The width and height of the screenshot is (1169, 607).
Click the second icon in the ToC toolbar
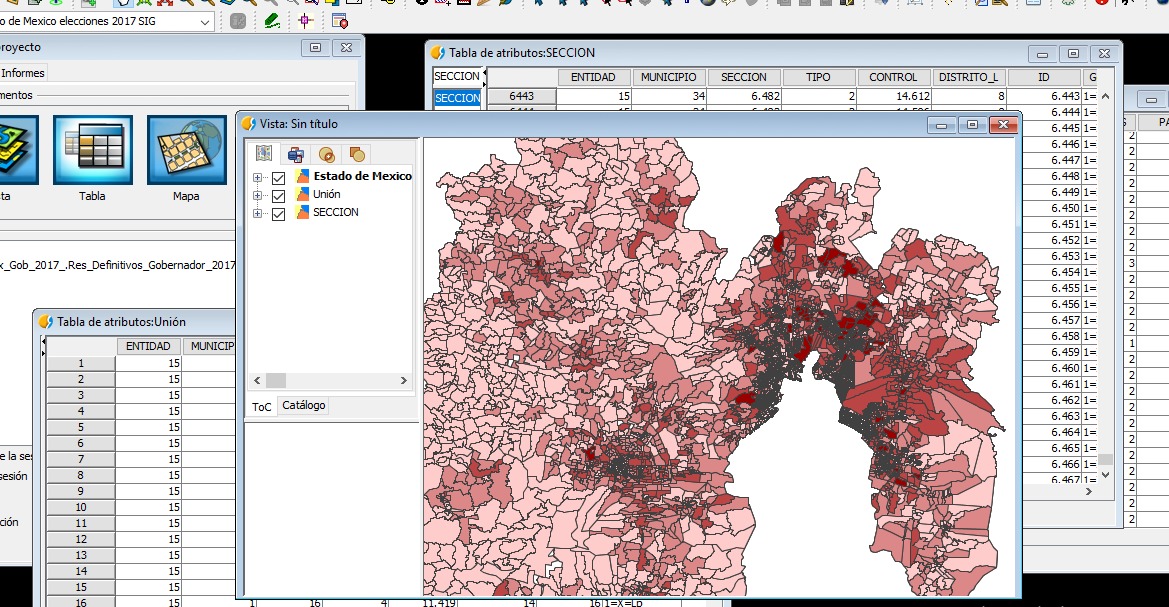point(295,154)
